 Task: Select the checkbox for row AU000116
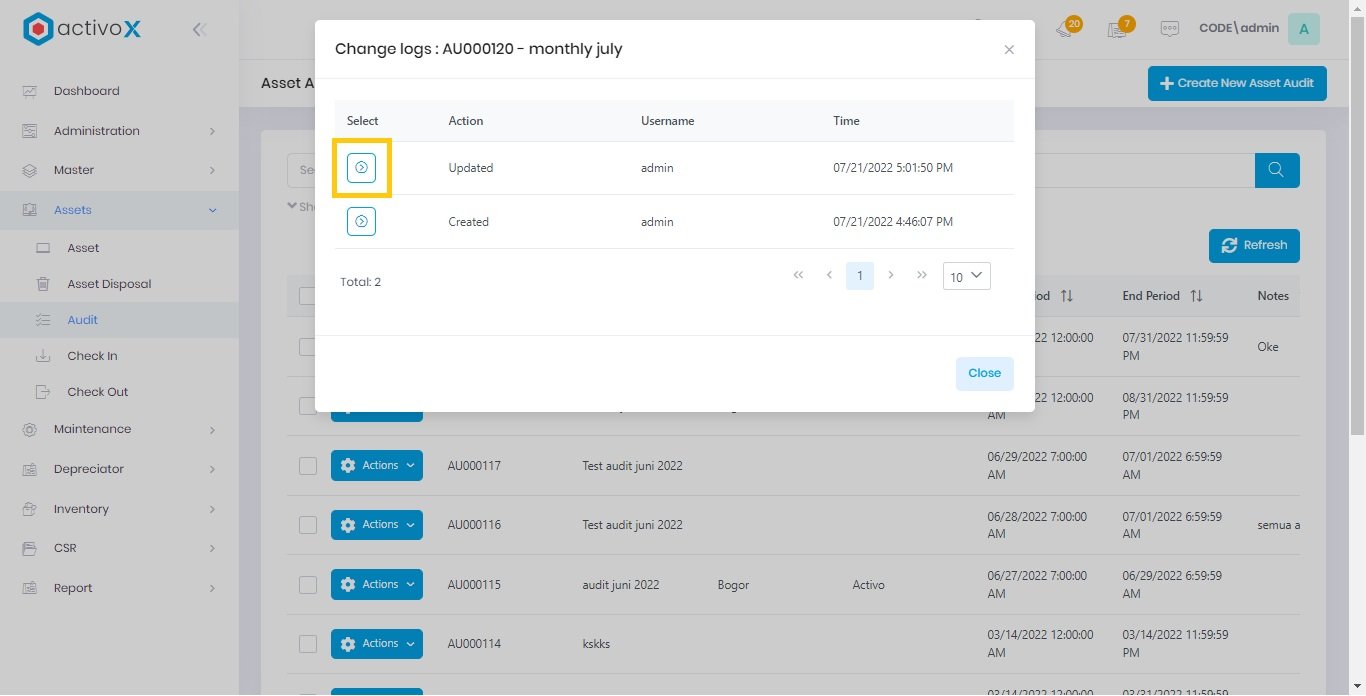(308, 525)
